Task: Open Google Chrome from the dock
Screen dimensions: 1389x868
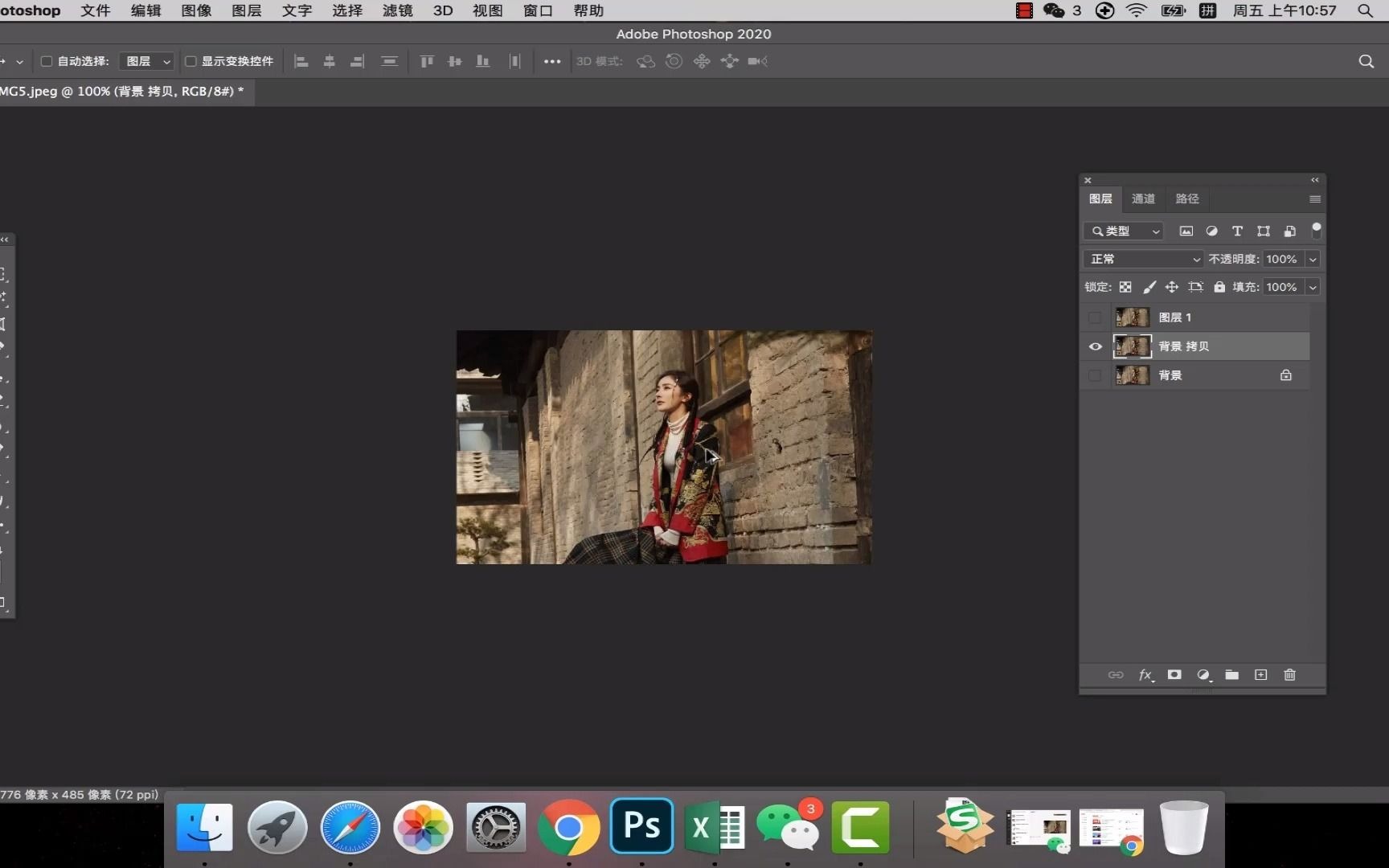Action: click(568, 828)
